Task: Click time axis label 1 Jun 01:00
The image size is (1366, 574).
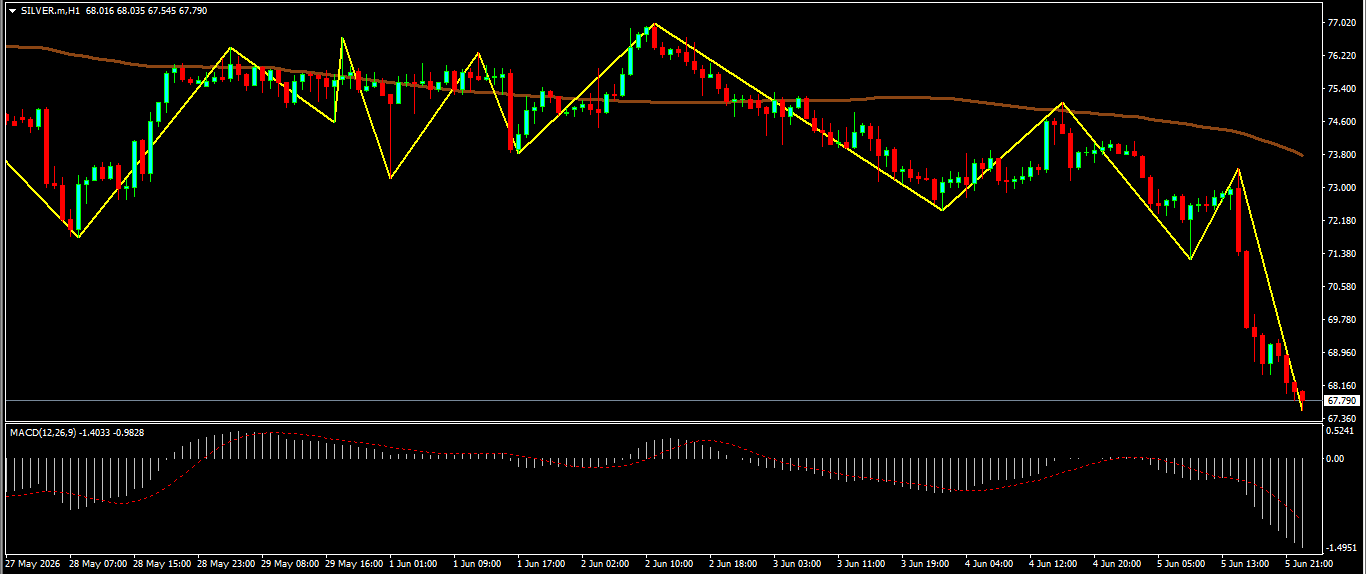Action: 413,564
